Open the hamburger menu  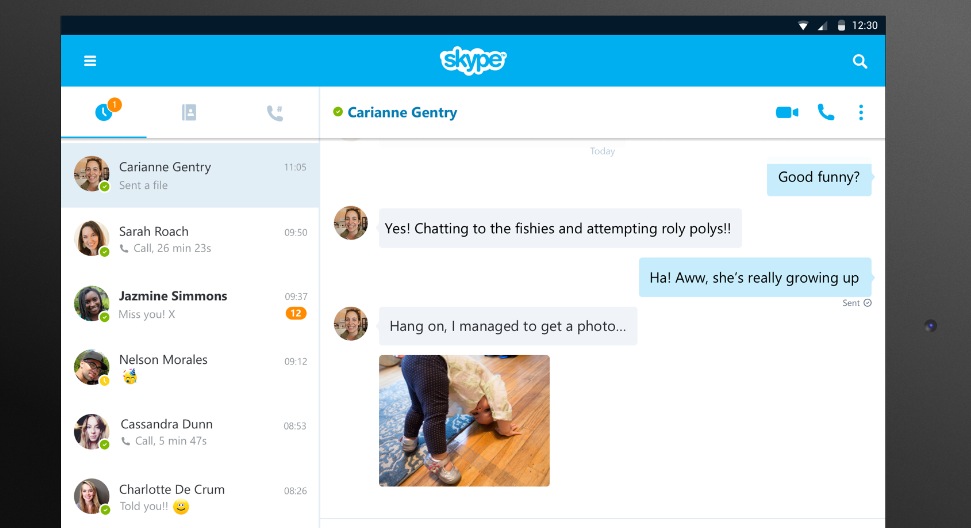(x=90, y=61)
